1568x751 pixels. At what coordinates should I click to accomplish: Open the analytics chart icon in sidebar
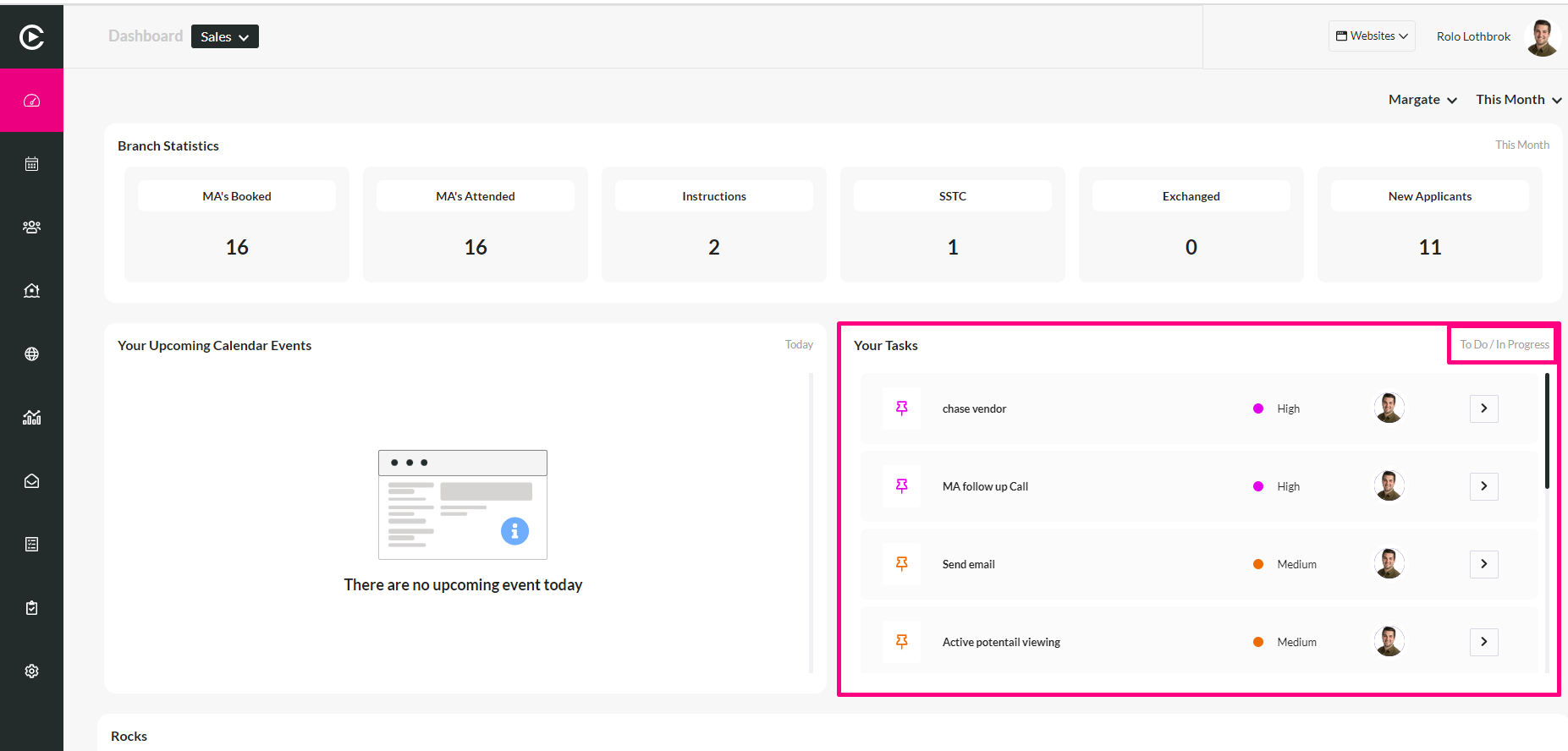click(31, 417)
